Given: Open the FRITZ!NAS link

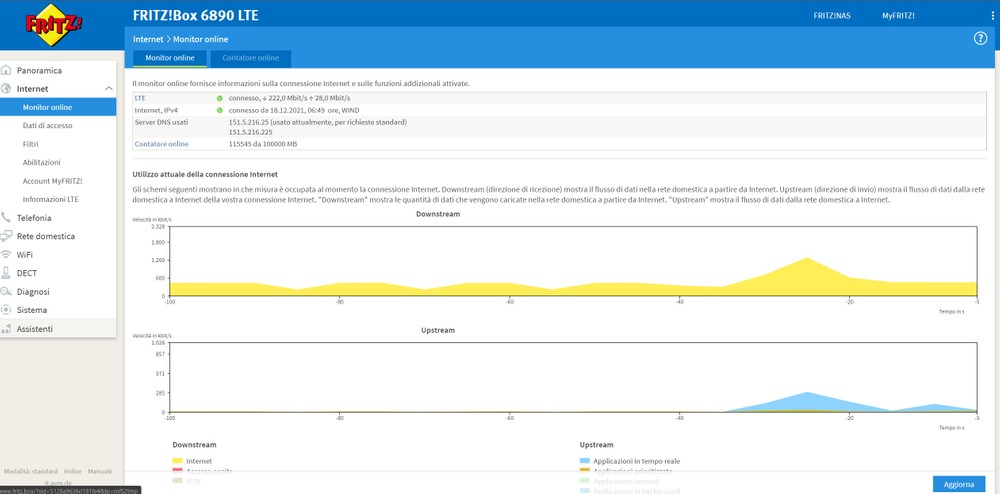Looking at the screenshot, I should coord(832,16).
